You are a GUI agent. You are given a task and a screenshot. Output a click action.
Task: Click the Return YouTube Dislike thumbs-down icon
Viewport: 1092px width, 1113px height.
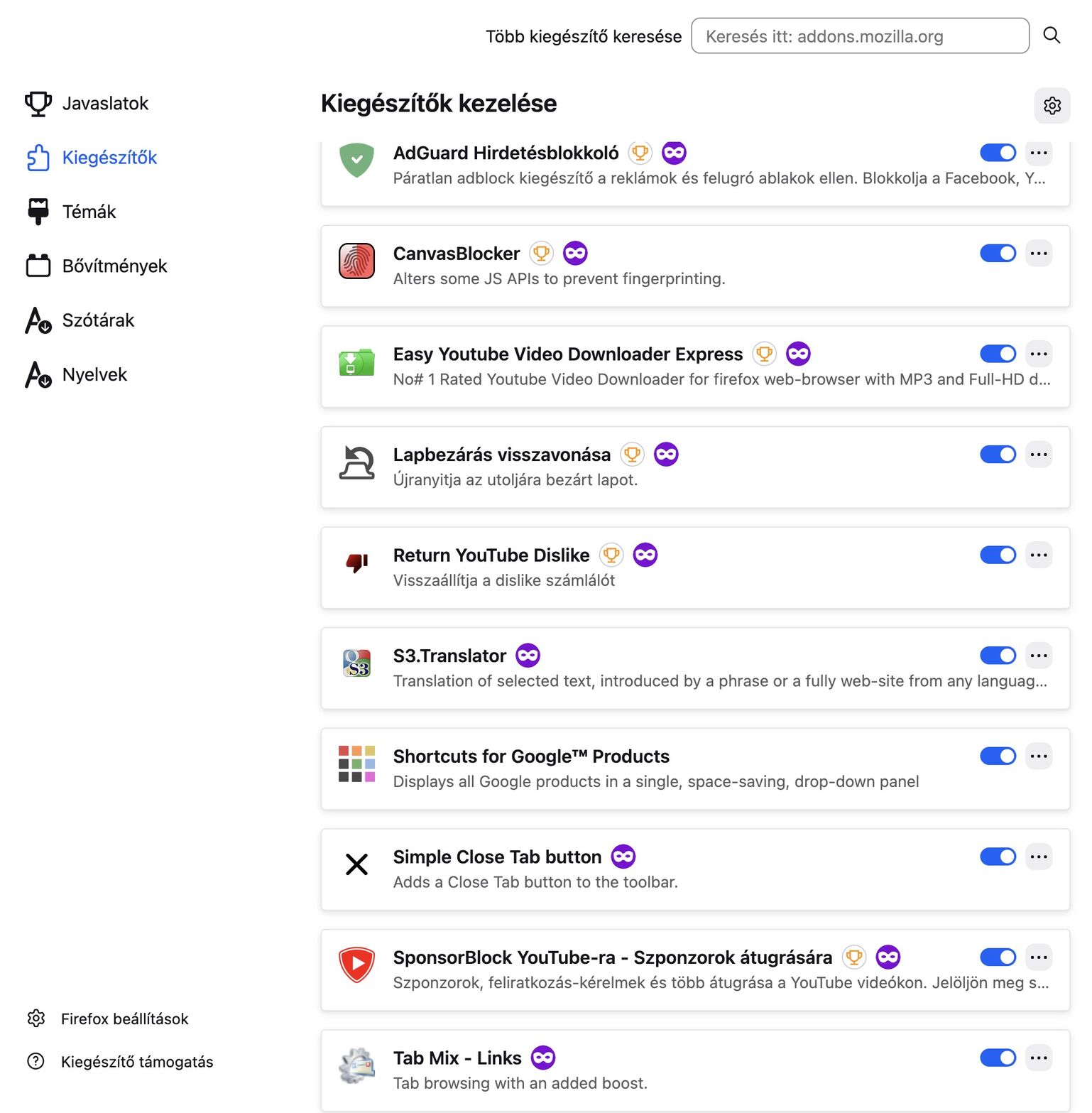pyautogui.click(x=356, y=563)
